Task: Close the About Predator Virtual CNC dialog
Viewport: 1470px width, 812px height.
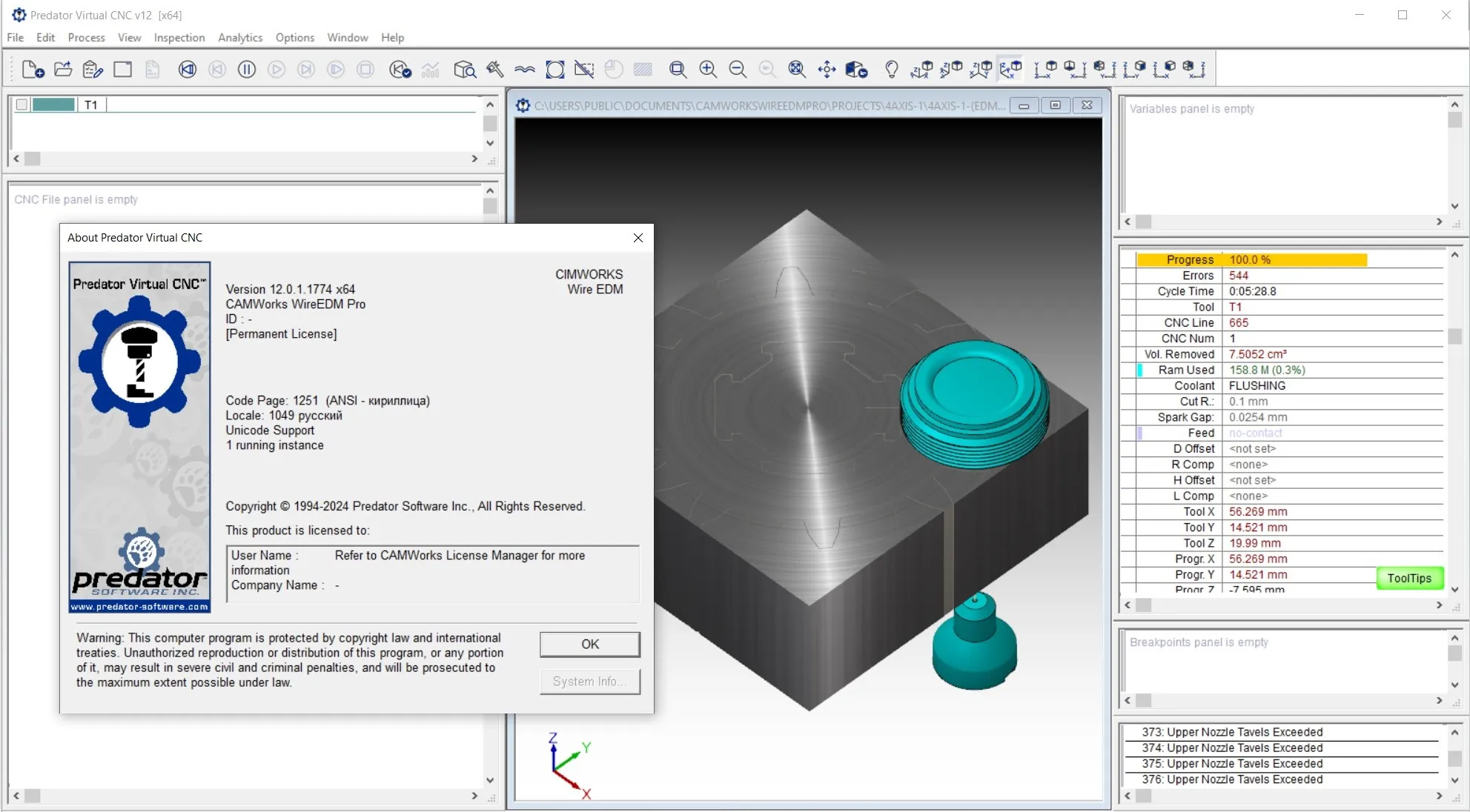Action: [638, 238]
